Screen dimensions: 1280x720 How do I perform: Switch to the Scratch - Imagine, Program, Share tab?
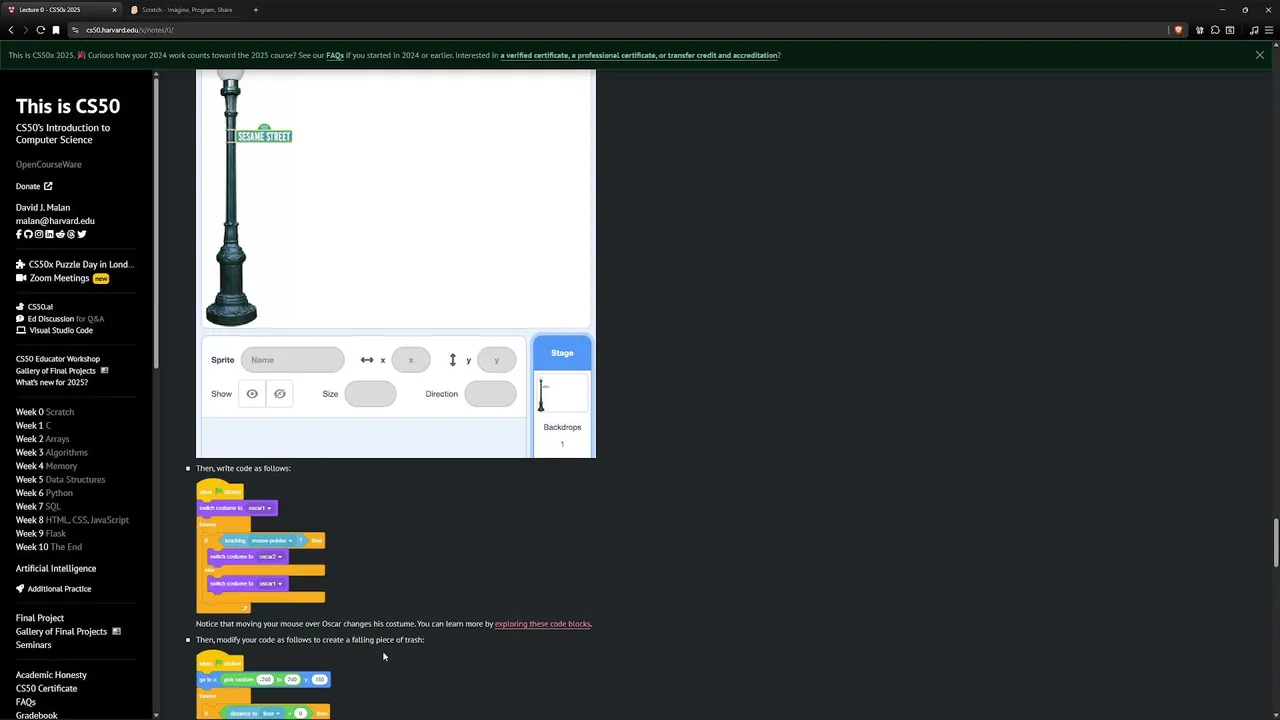pos(187,10)
